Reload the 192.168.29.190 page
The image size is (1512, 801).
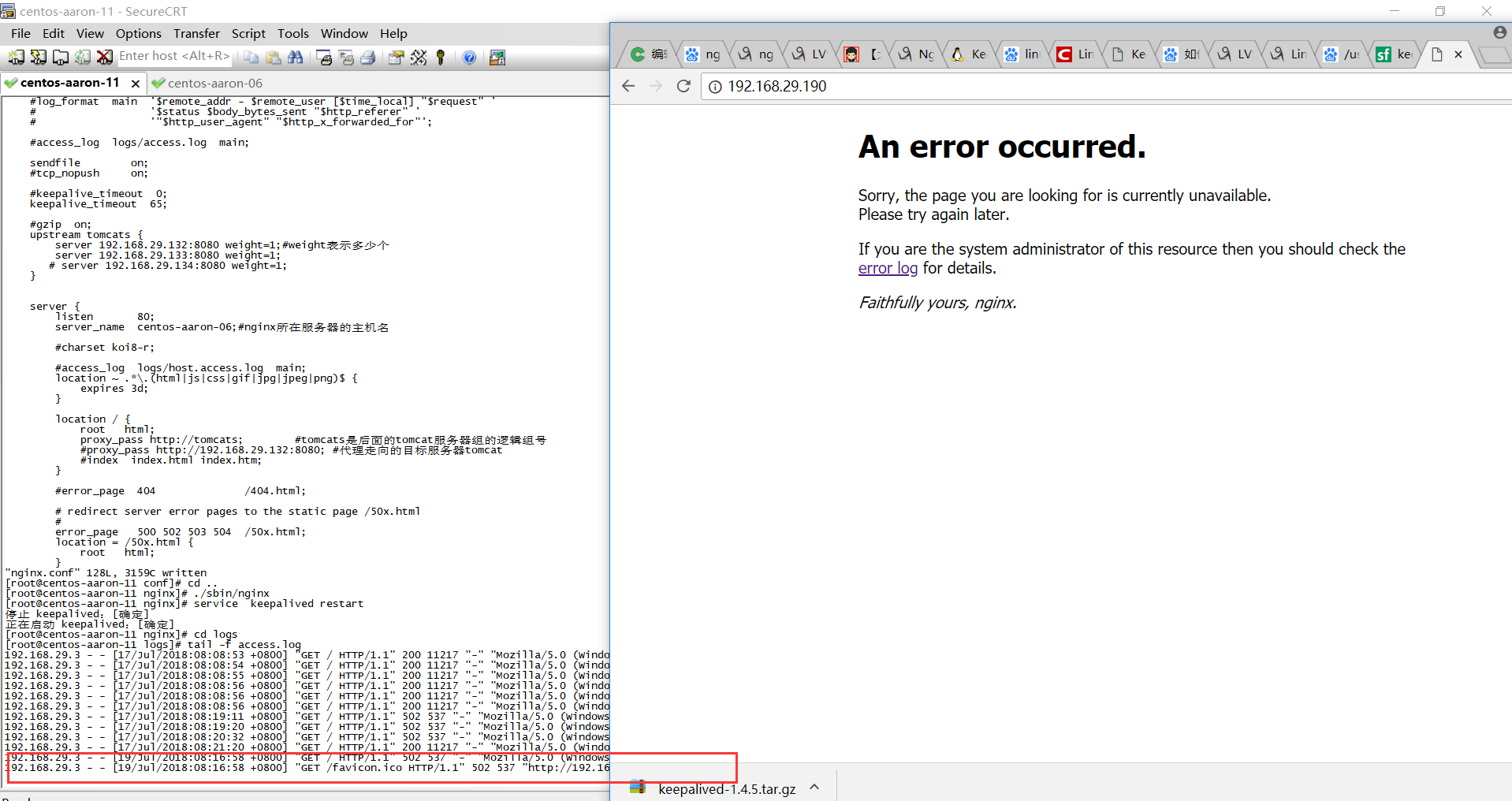(683, 86)
